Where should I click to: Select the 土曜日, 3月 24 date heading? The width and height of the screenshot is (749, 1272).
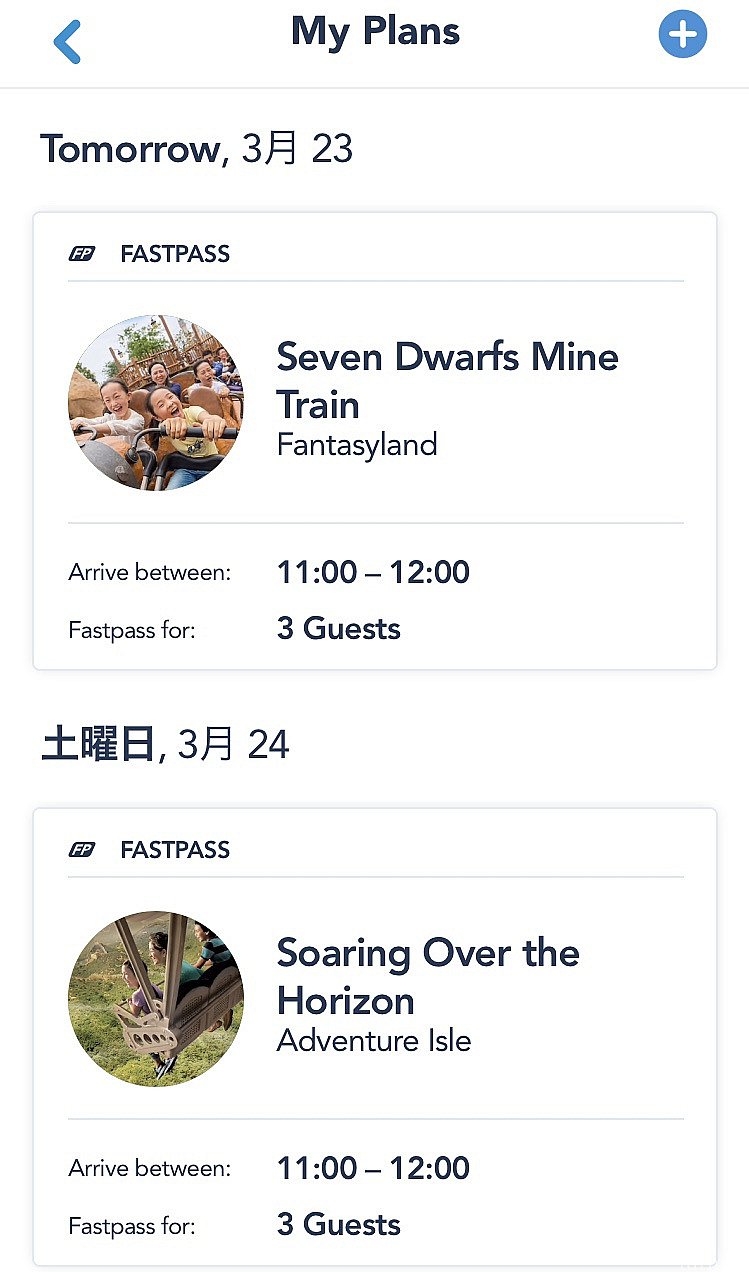coord(165,745)
